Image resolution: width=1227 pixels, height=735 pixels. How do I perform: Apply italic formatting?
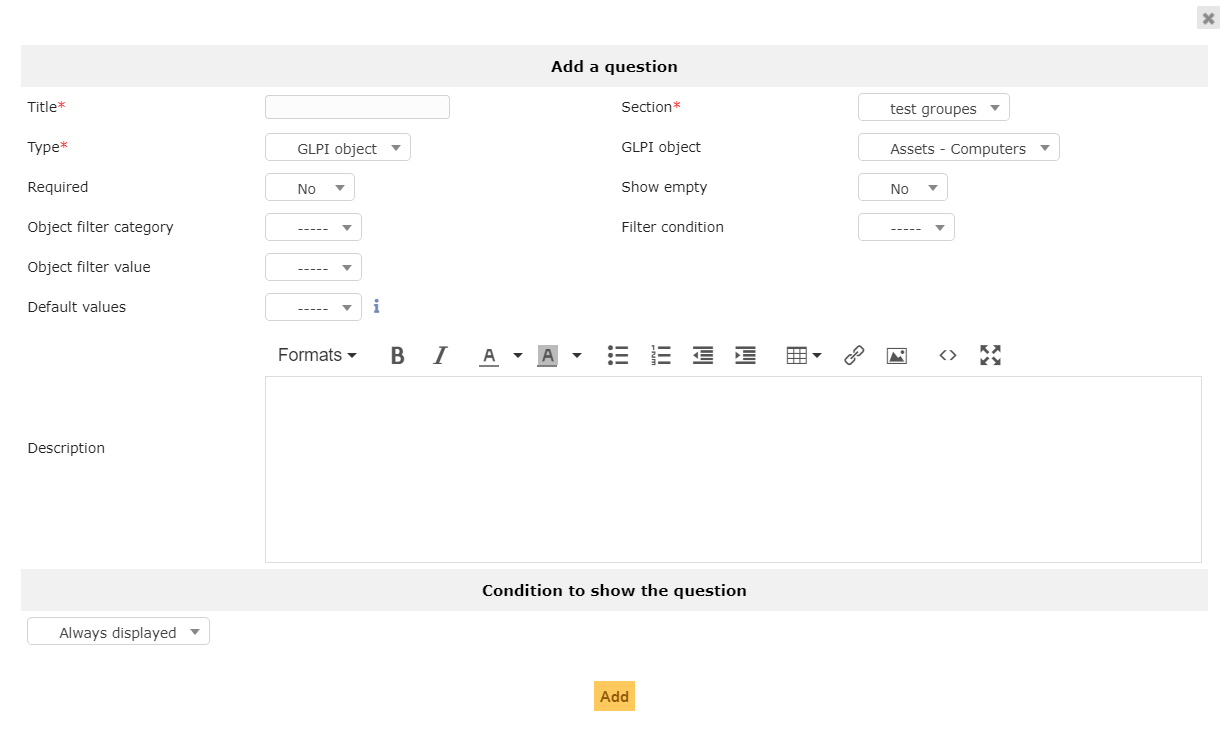(440, 355)
